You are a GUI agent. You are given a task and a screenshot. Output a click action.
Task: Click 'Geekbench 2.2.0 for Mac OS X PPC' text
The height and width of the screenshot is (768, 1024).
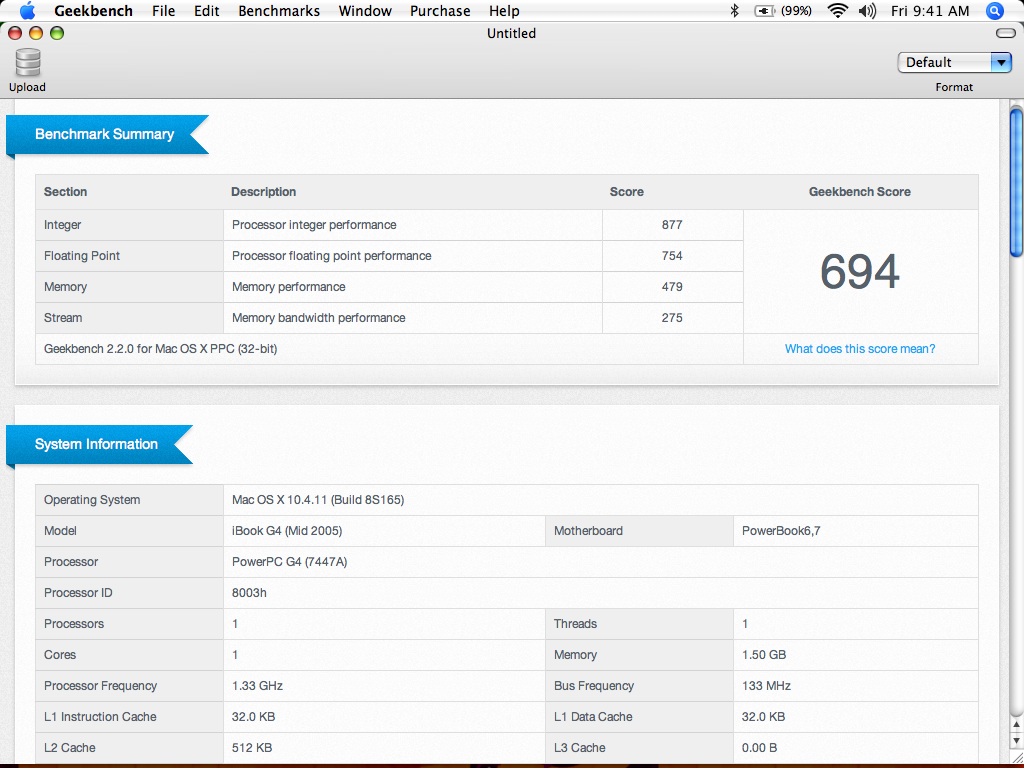click(161, 349)
